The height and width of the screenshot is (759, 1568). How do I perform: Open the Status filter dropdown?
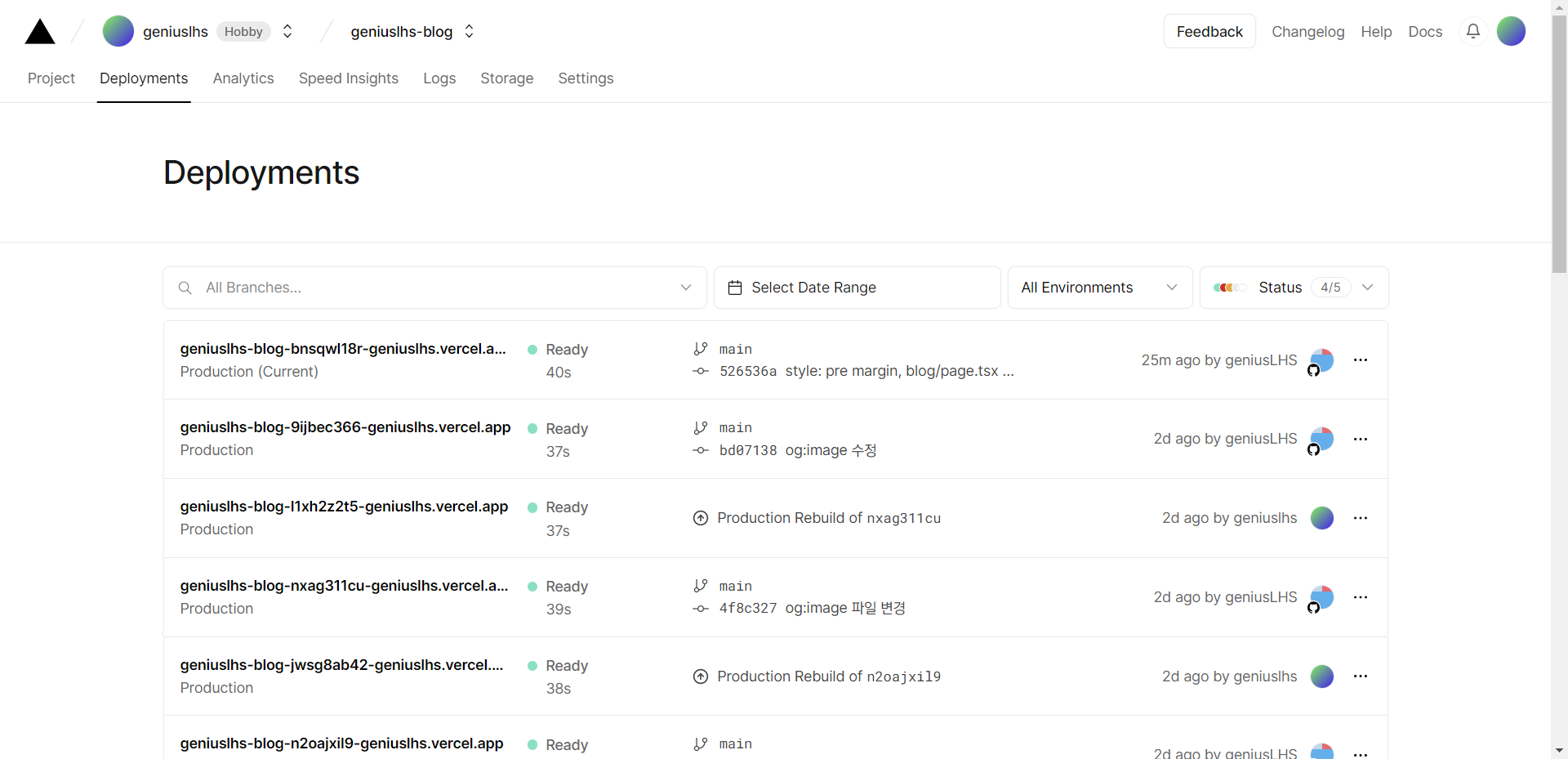coord(1294,288)
